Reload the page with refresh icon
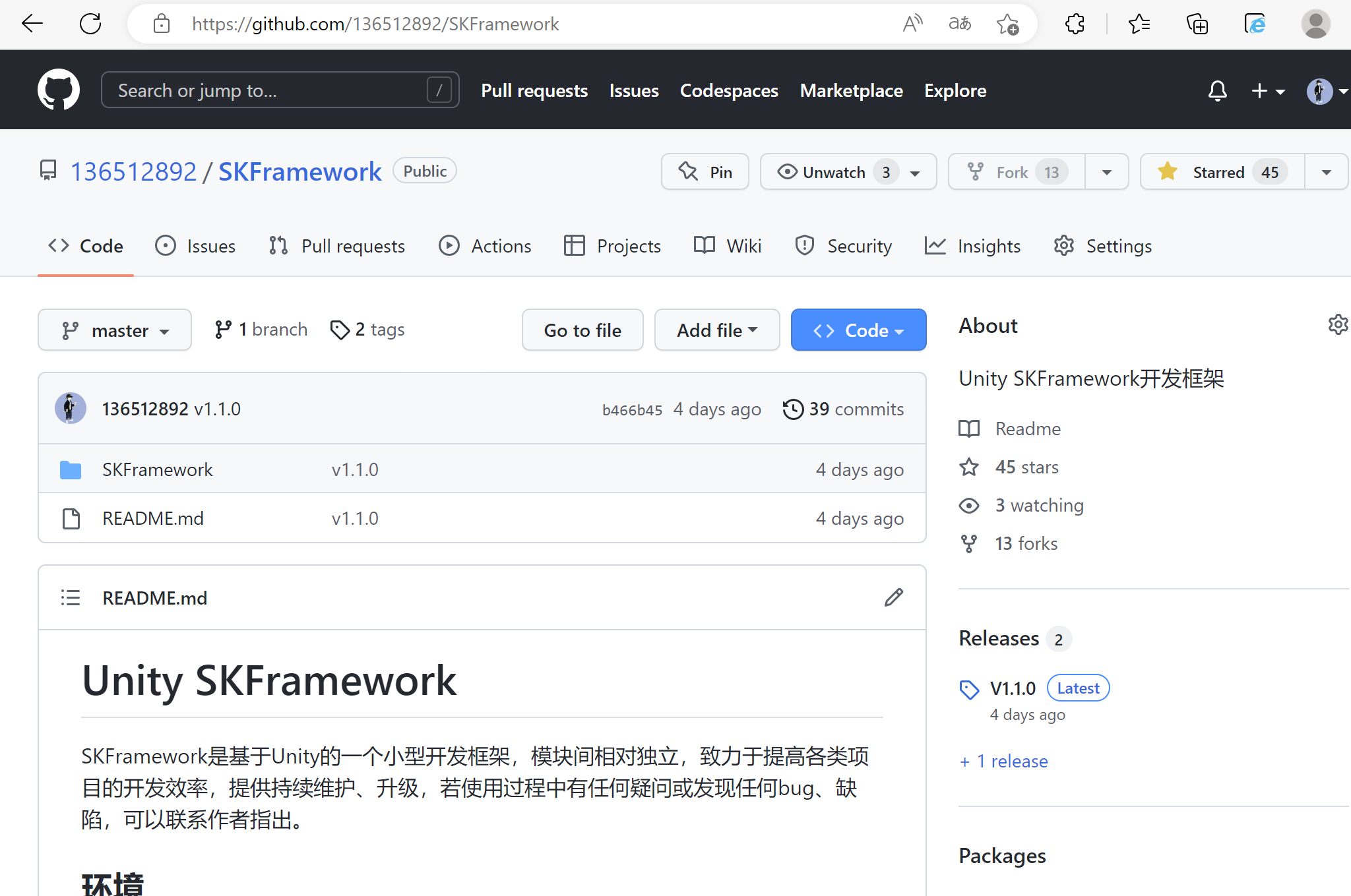 click(x=90, y=24)
